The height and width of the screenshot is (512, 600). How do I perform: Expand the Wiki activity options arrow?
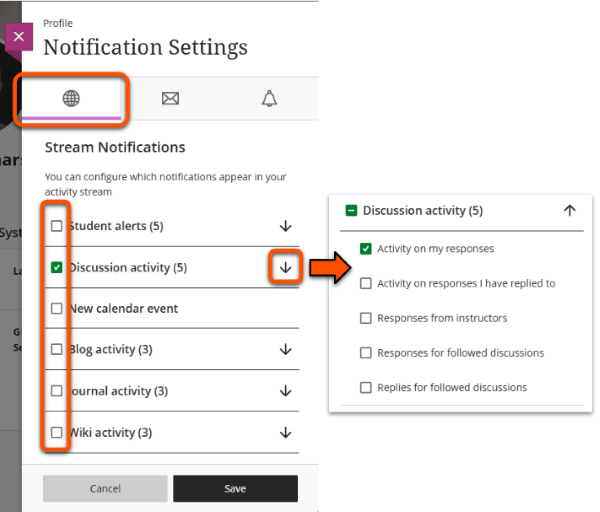pos(285,432)
